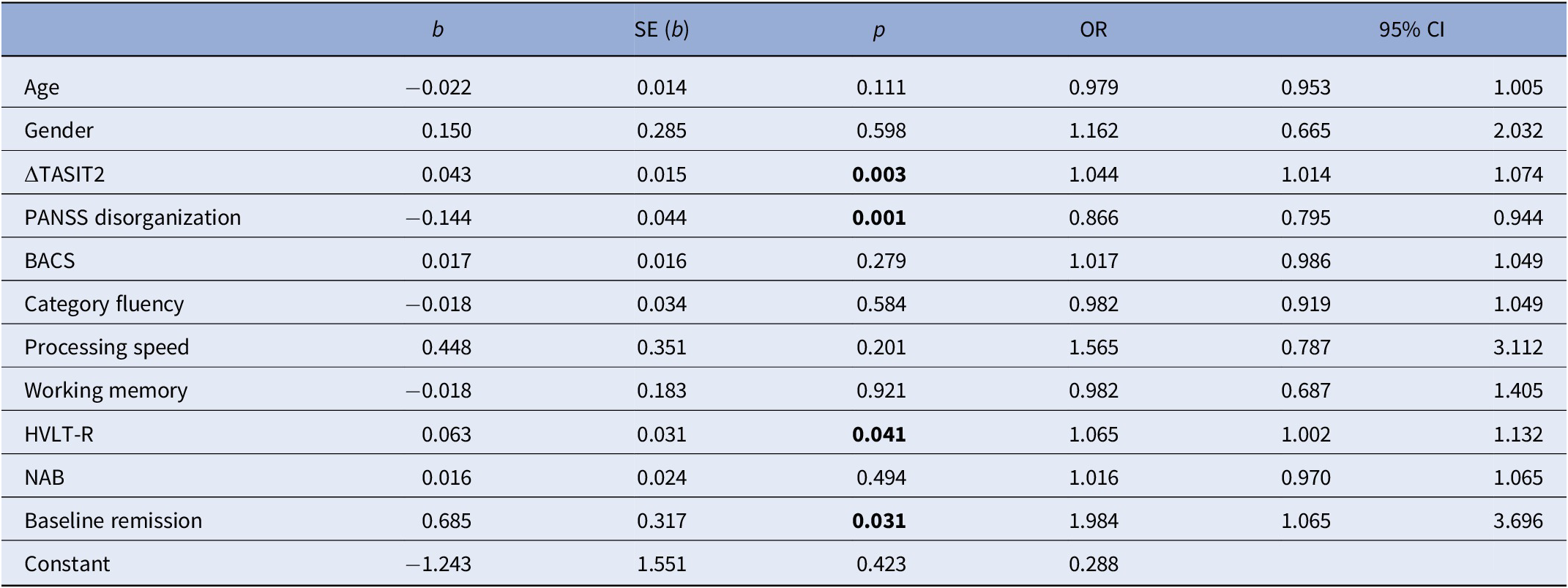The image size is (1568, 588).
Task: Click the 'Processing speed' row label
Action: 107,347
